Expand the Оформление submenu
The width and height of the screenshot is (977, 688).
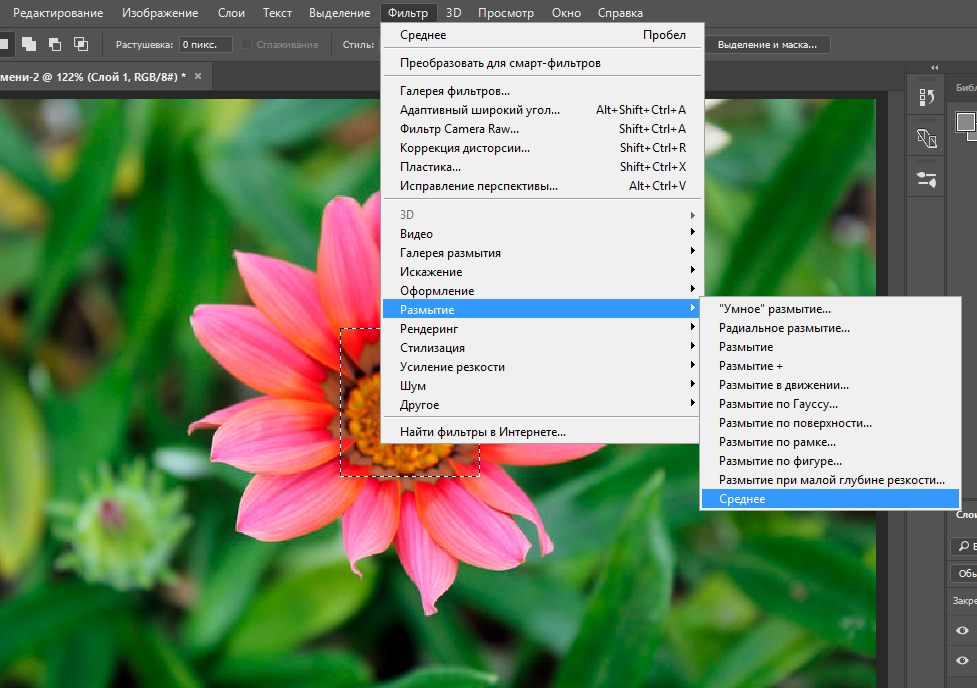pos(542,290)
